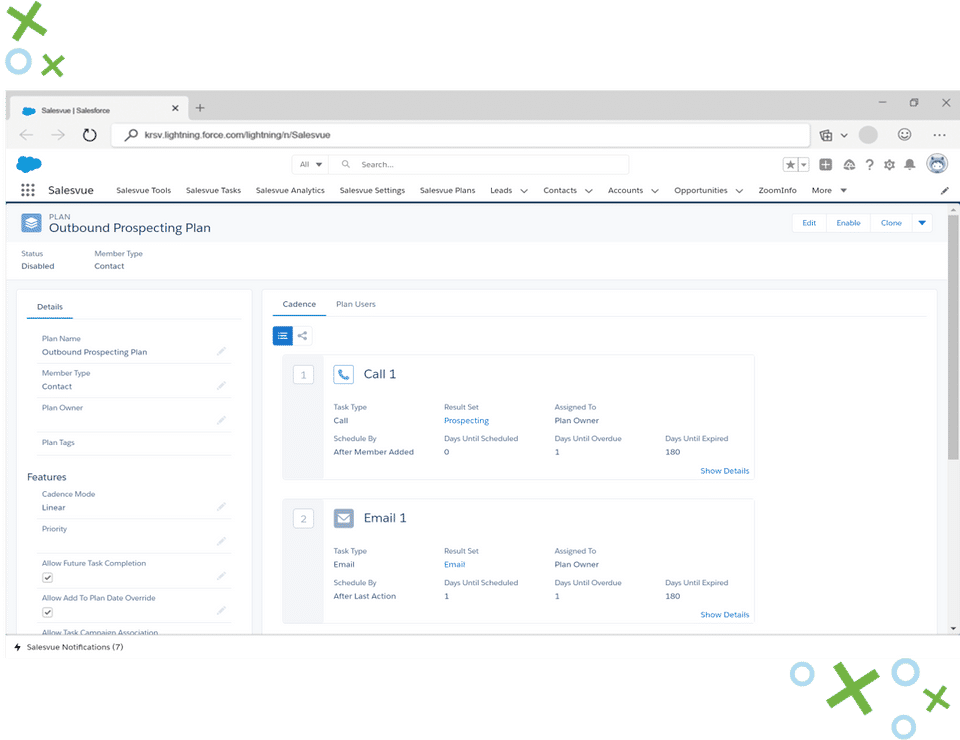This screenshot has height=740, width=960.
Task: Open the Email result set link
Action: pyautogui.click(x=454, y=564)
